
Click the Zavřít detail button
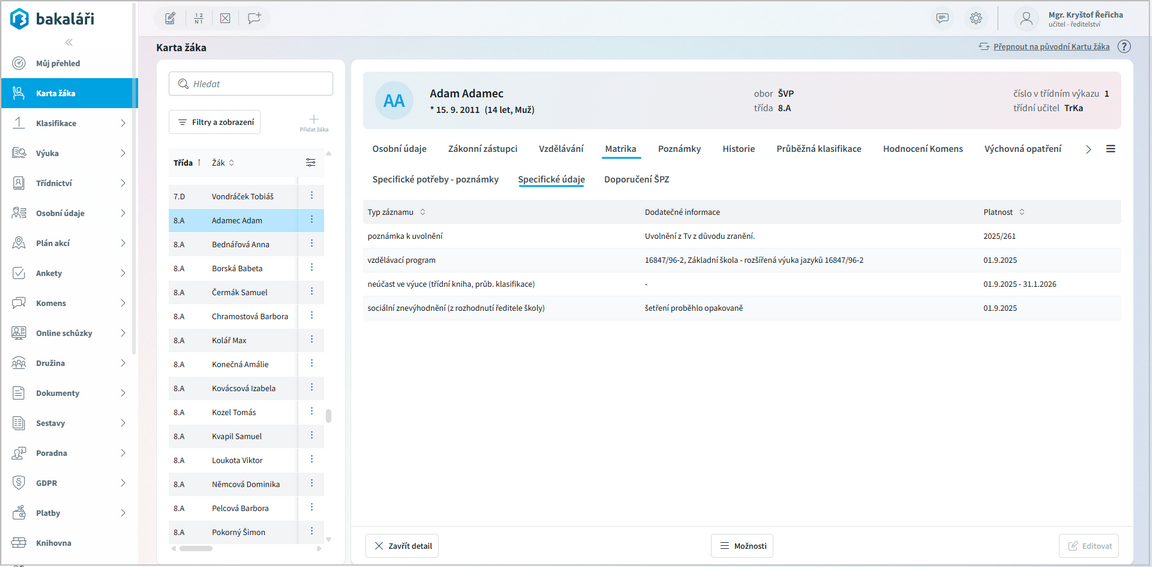point(401,546)
